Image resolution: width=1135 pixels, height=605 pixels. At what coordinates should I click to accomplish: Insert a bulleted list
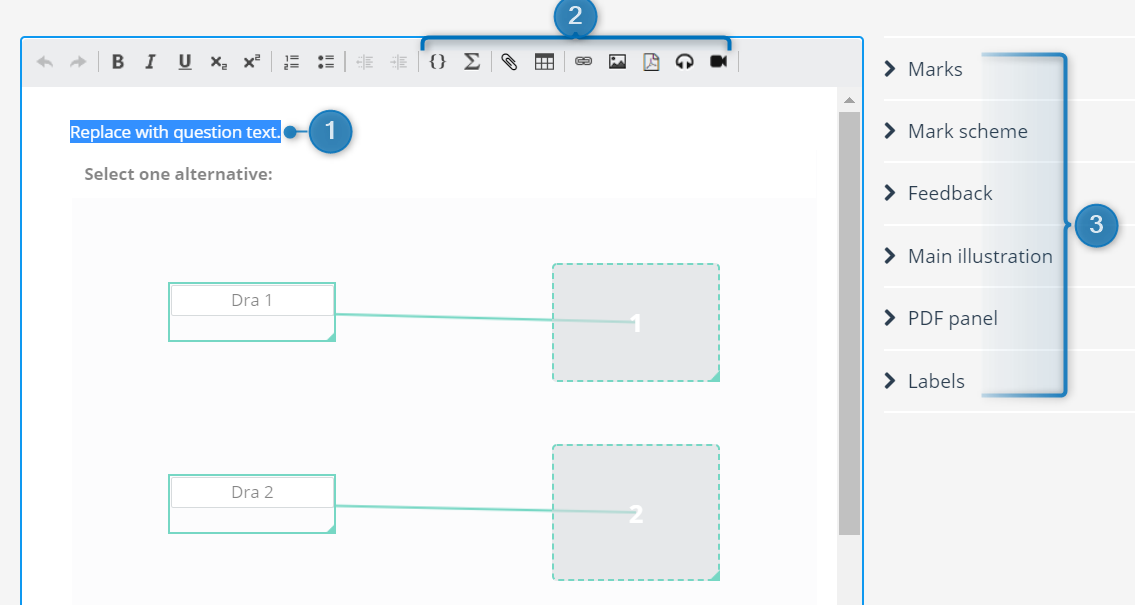(x=325, y=62)
